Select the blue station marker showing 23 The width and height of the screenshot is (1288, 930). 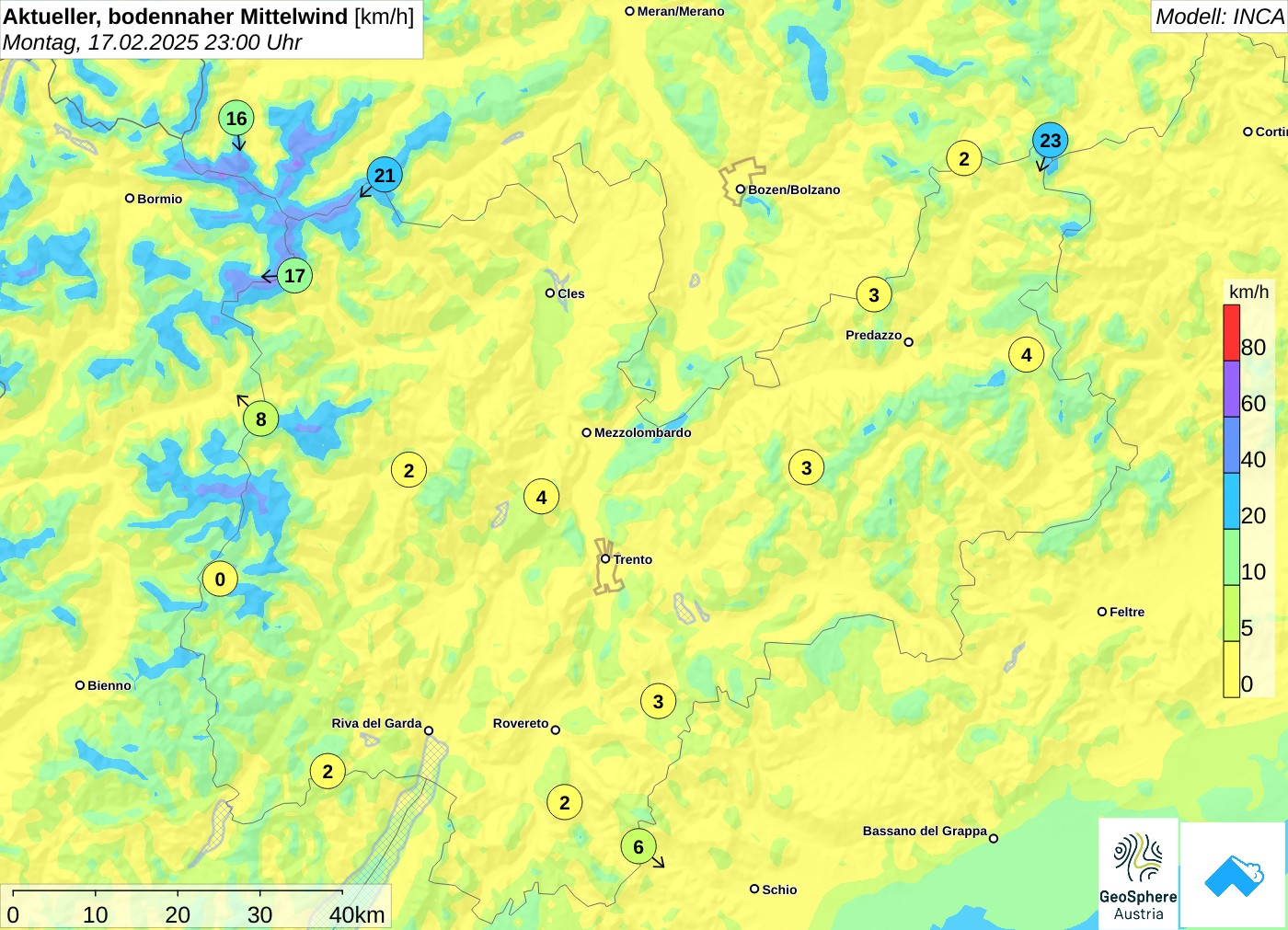click(x=1050, y=141)
